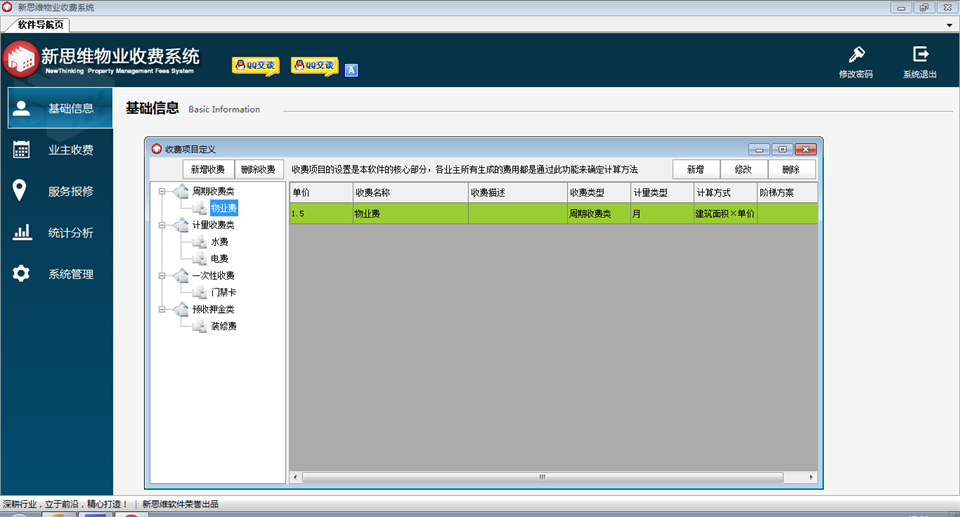Select the 业主收费 calendar icon in sidebar
This screenshot has height=517, width=960.
tap(21, 149)
